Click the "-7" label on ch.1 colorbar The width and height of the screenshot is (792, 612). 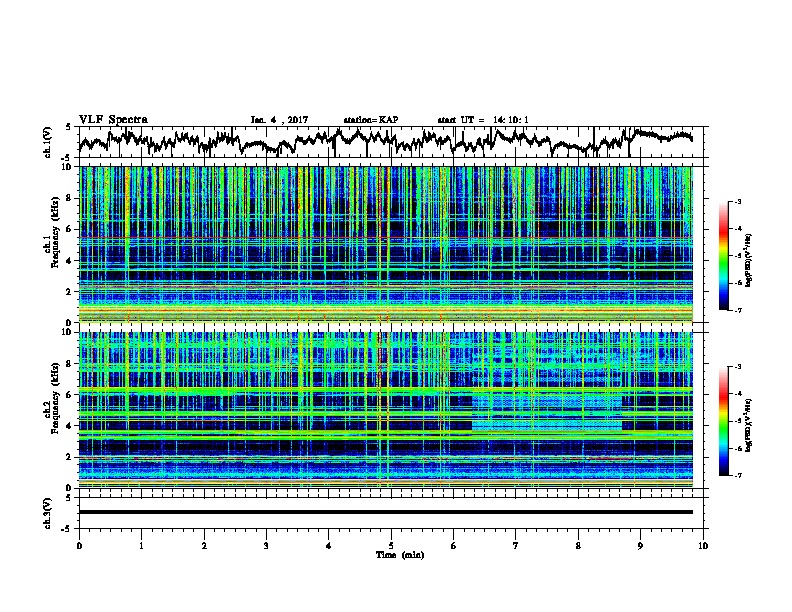tap(737, 310)
